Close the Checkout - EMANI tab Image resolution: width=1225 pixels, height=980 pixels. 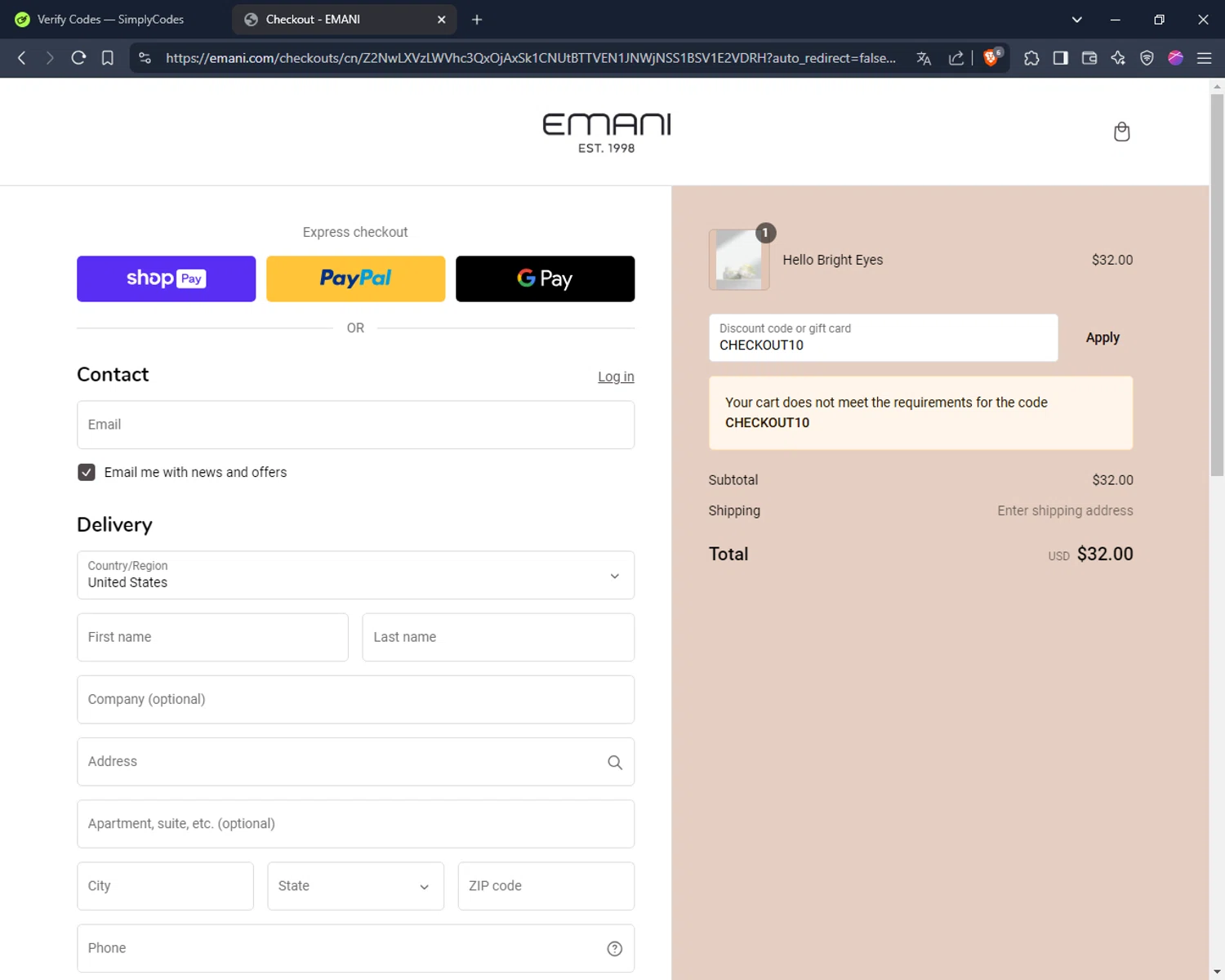click(441, 20)
